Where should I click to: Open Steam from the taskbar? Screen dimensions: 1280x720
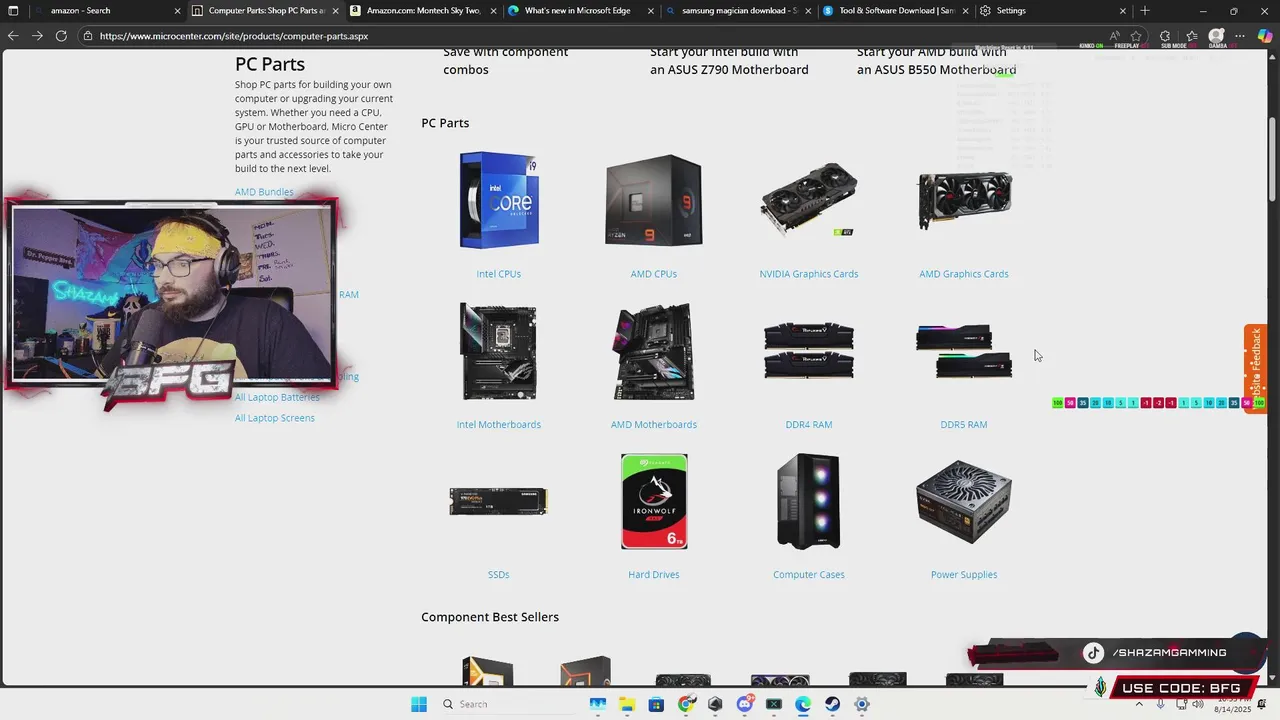coord(832,704)
